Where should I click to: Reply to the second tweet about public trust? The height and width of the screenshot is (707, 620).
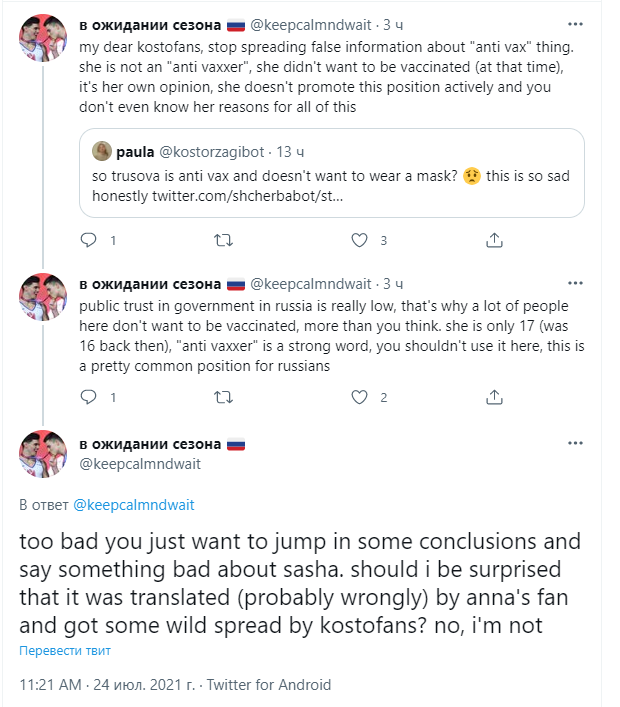click(88, 397)
